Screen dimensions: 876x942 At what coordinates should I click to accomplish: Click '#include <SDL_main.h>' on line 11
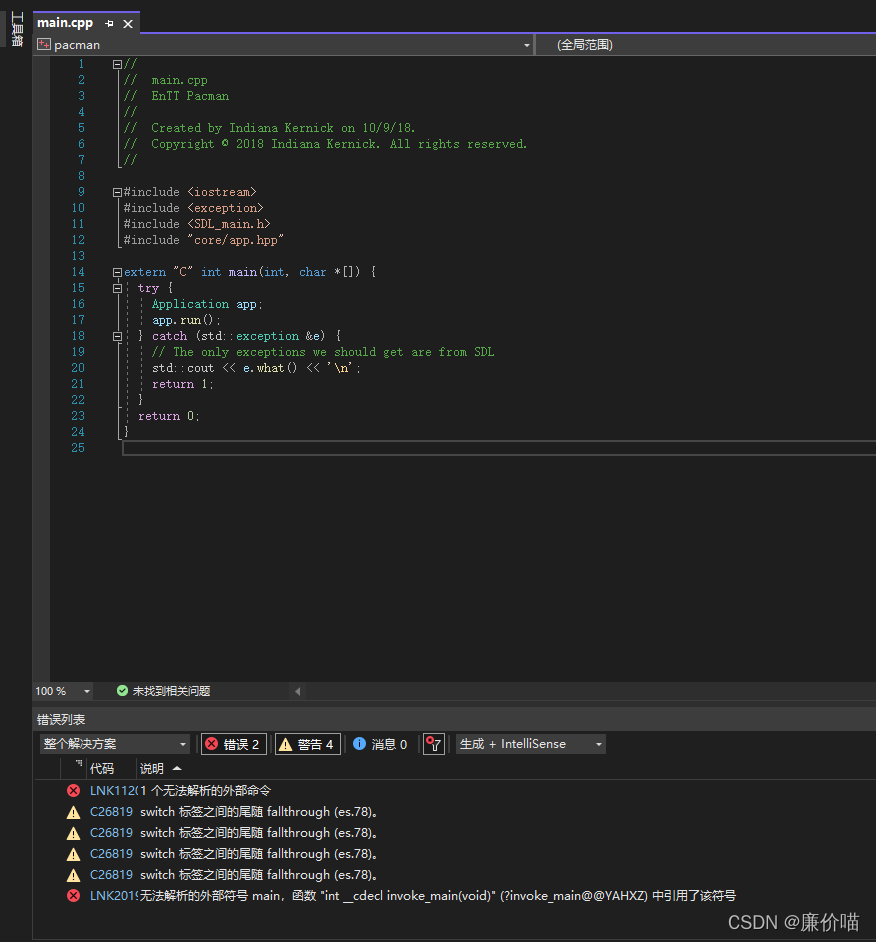(x=197, y=224)
